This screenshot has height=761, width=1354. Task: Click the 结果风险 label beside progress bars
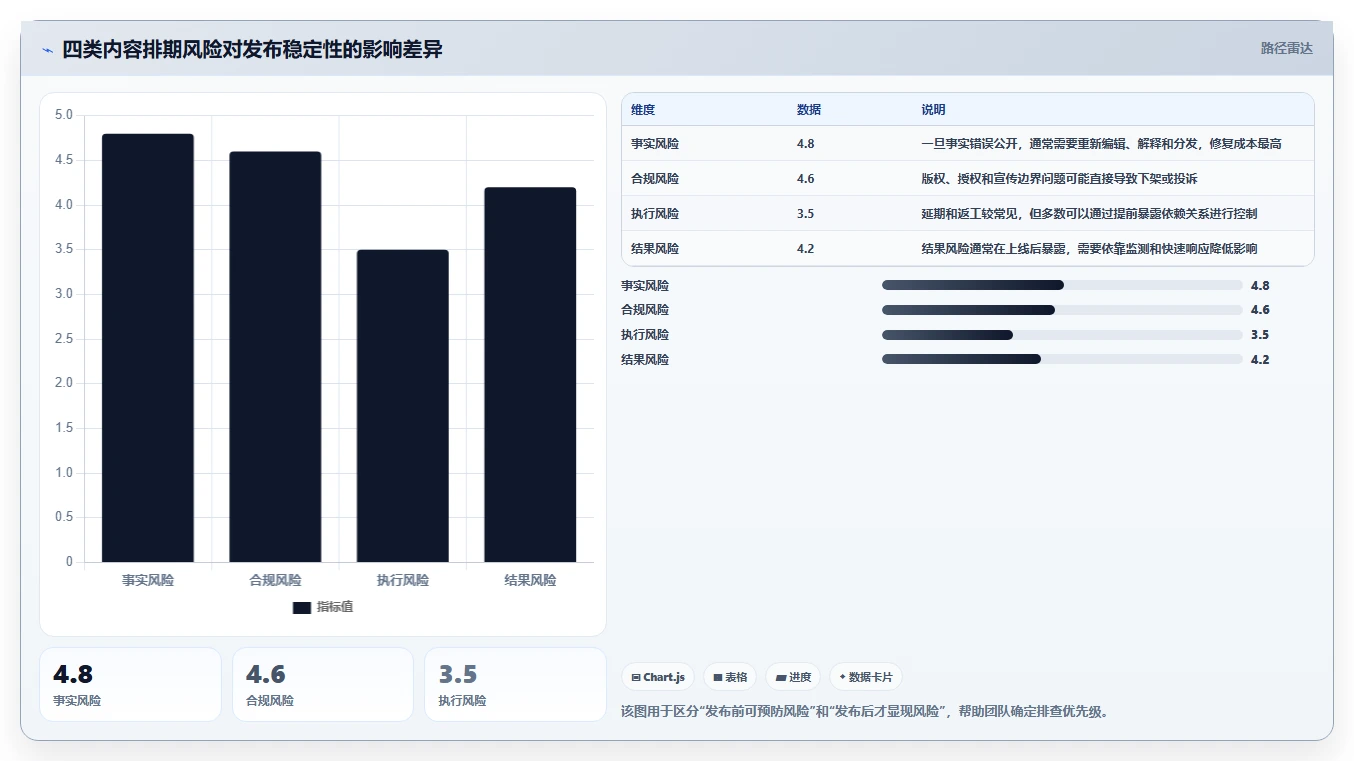pos(645,359)
